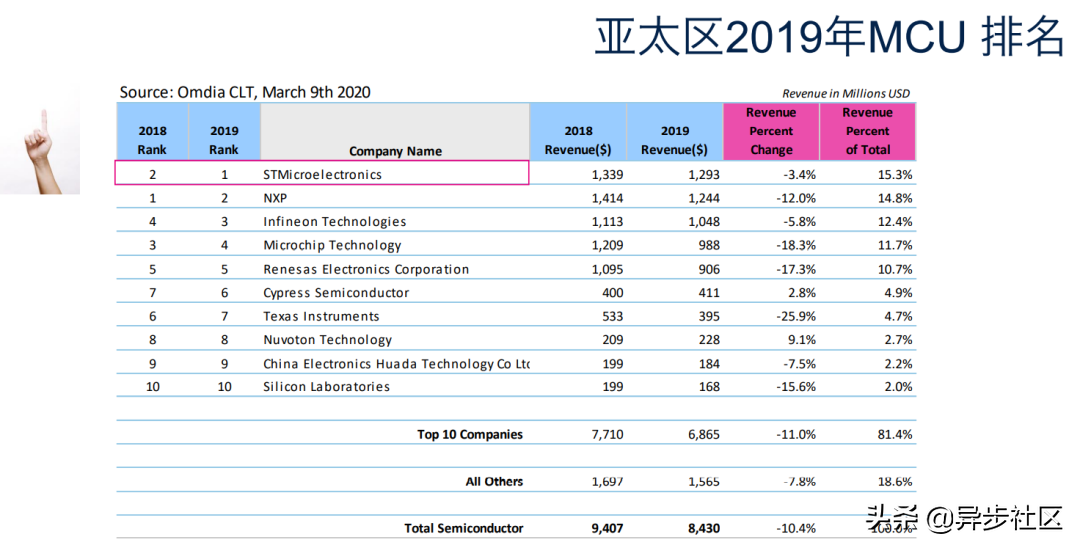Select the 15.3% percent of total
This screenshot has height=548, width=1080.
click(895, 175)
